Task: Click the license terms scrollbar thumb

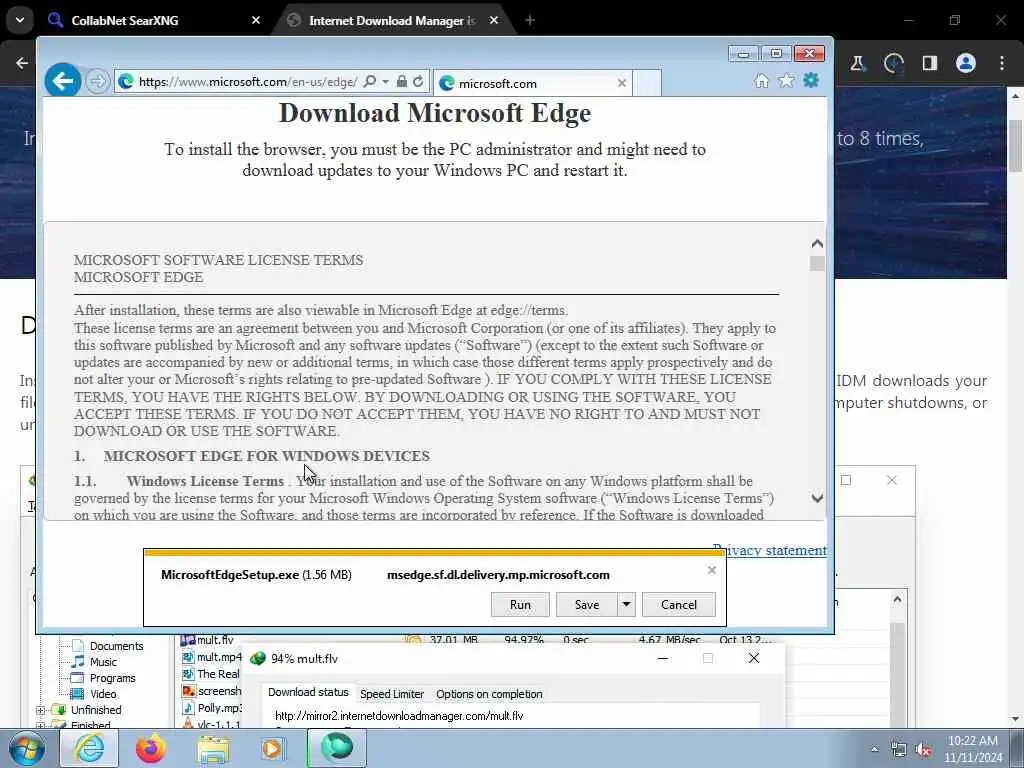Action: (816, 263)
